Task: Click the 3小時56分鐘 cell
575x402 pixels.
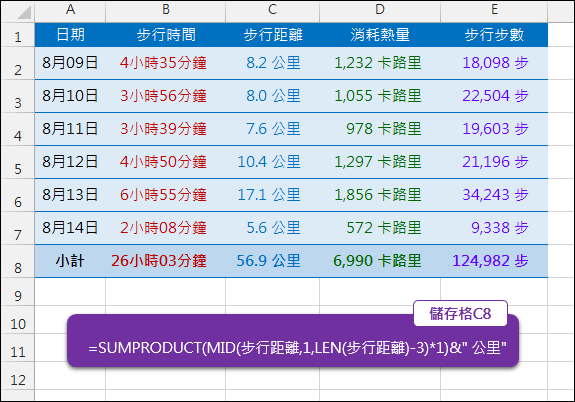Action: click(x=166, y=96)
